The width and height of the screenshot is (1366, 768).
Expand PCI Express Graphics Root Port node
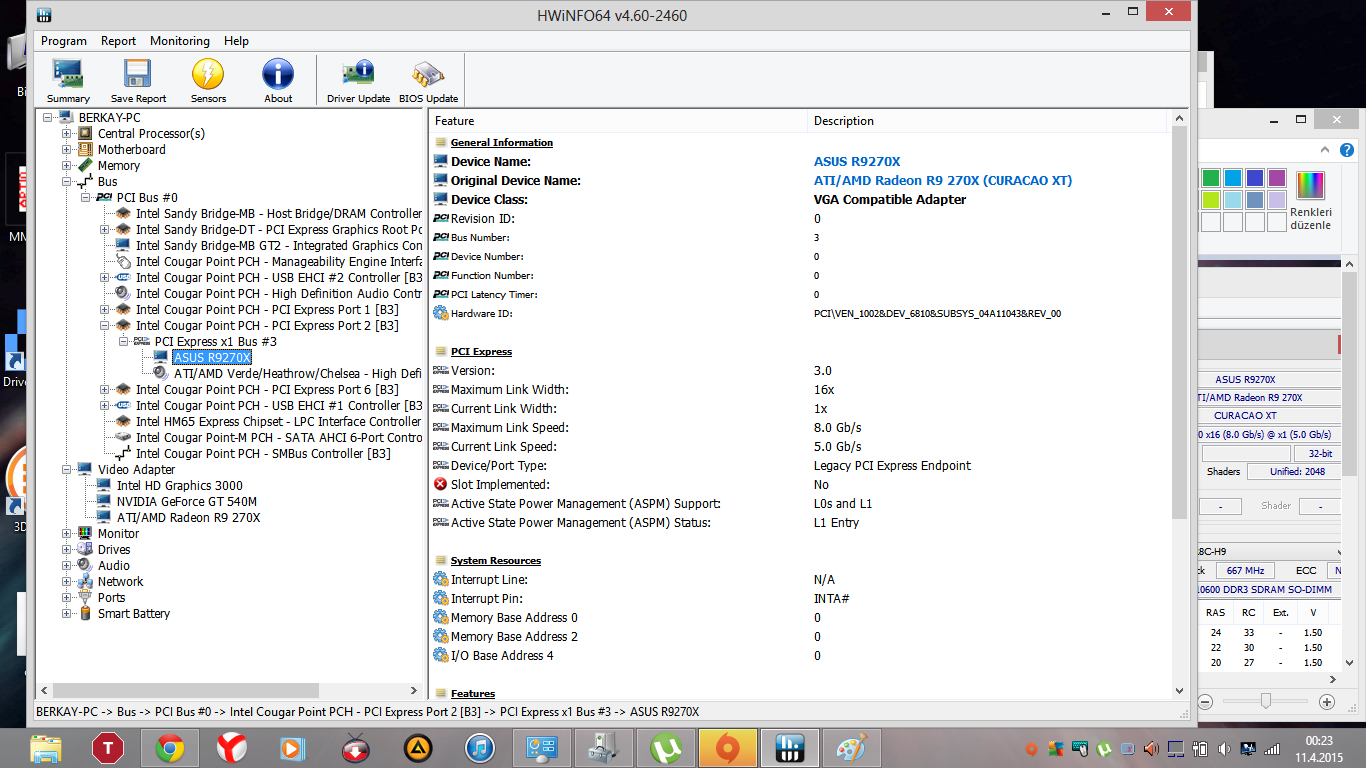[x=105, y=230]
